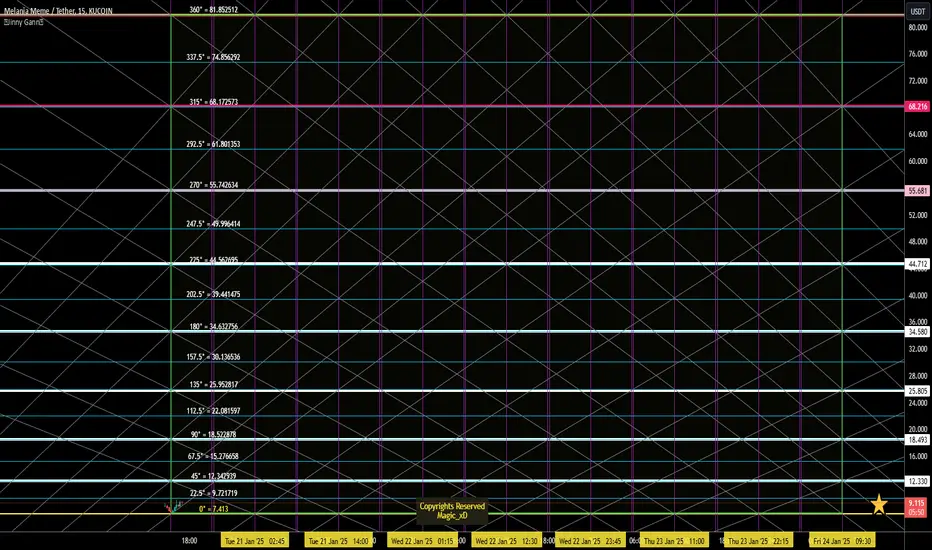Screen dimensions: 932x550
Task: Click the 202.5° = 39.441475 level label
Action: pos(213,294)
